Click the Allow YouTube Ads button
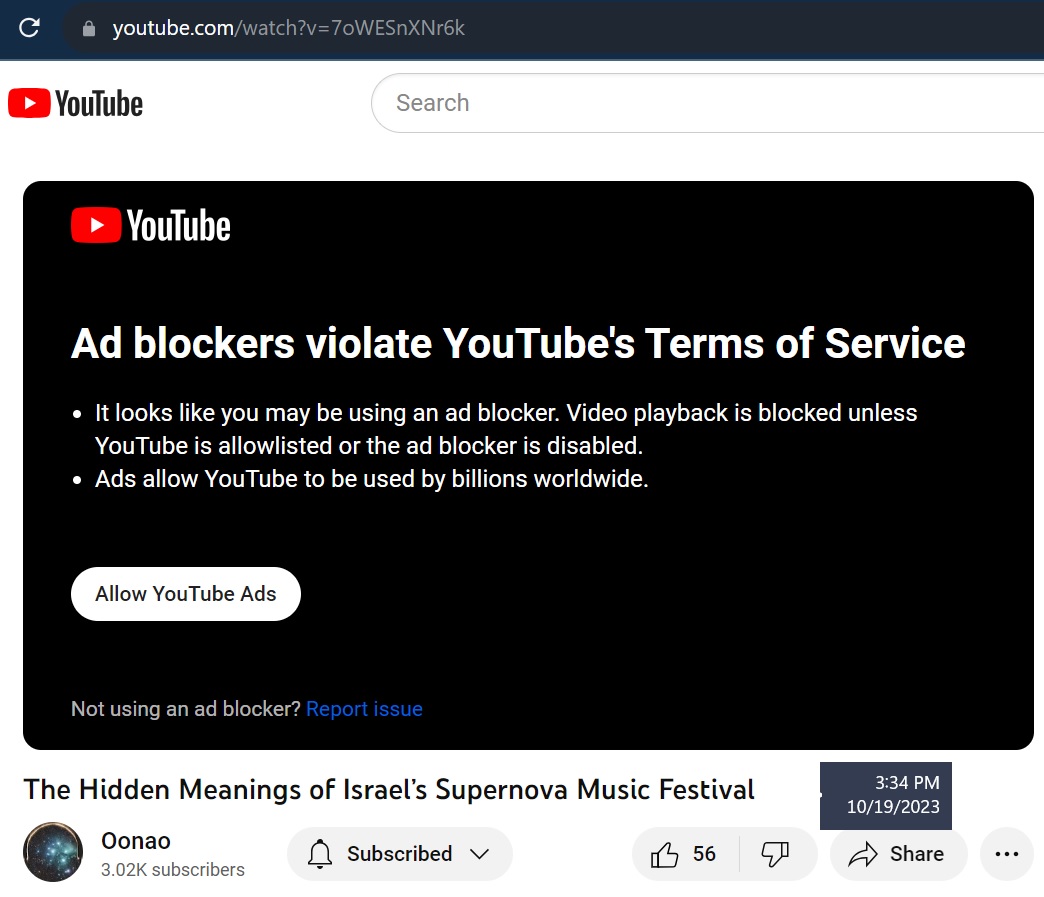 click(185, 593)
